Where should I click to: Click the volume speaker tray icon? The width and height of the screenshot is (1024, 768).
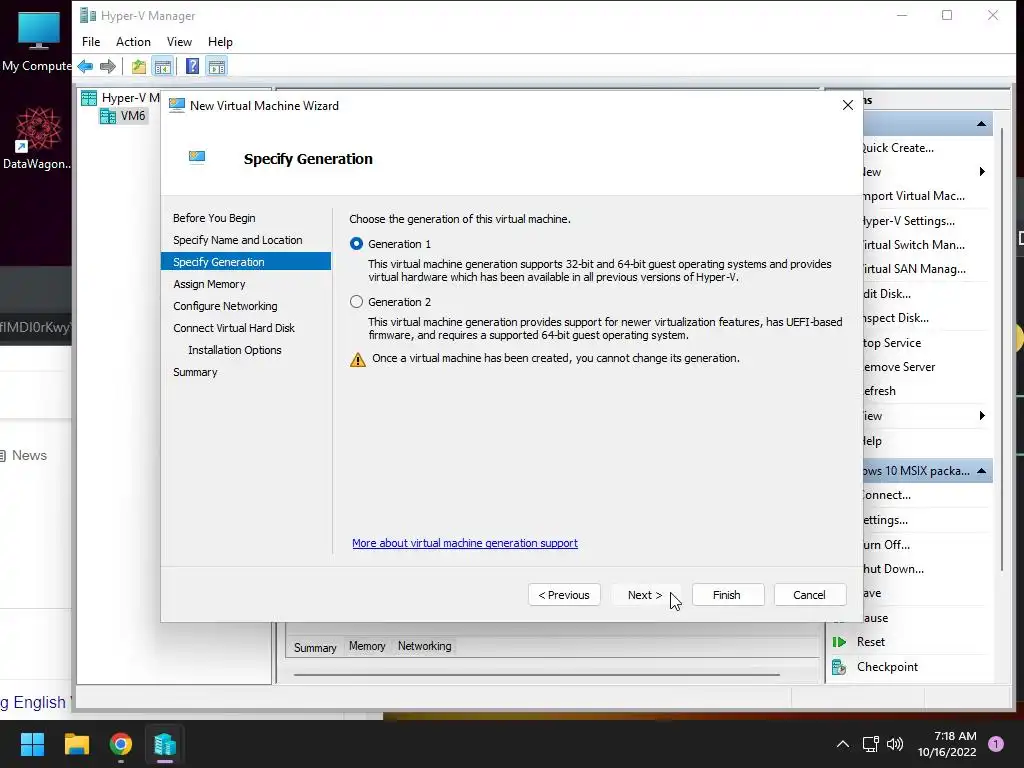[895, 744]
